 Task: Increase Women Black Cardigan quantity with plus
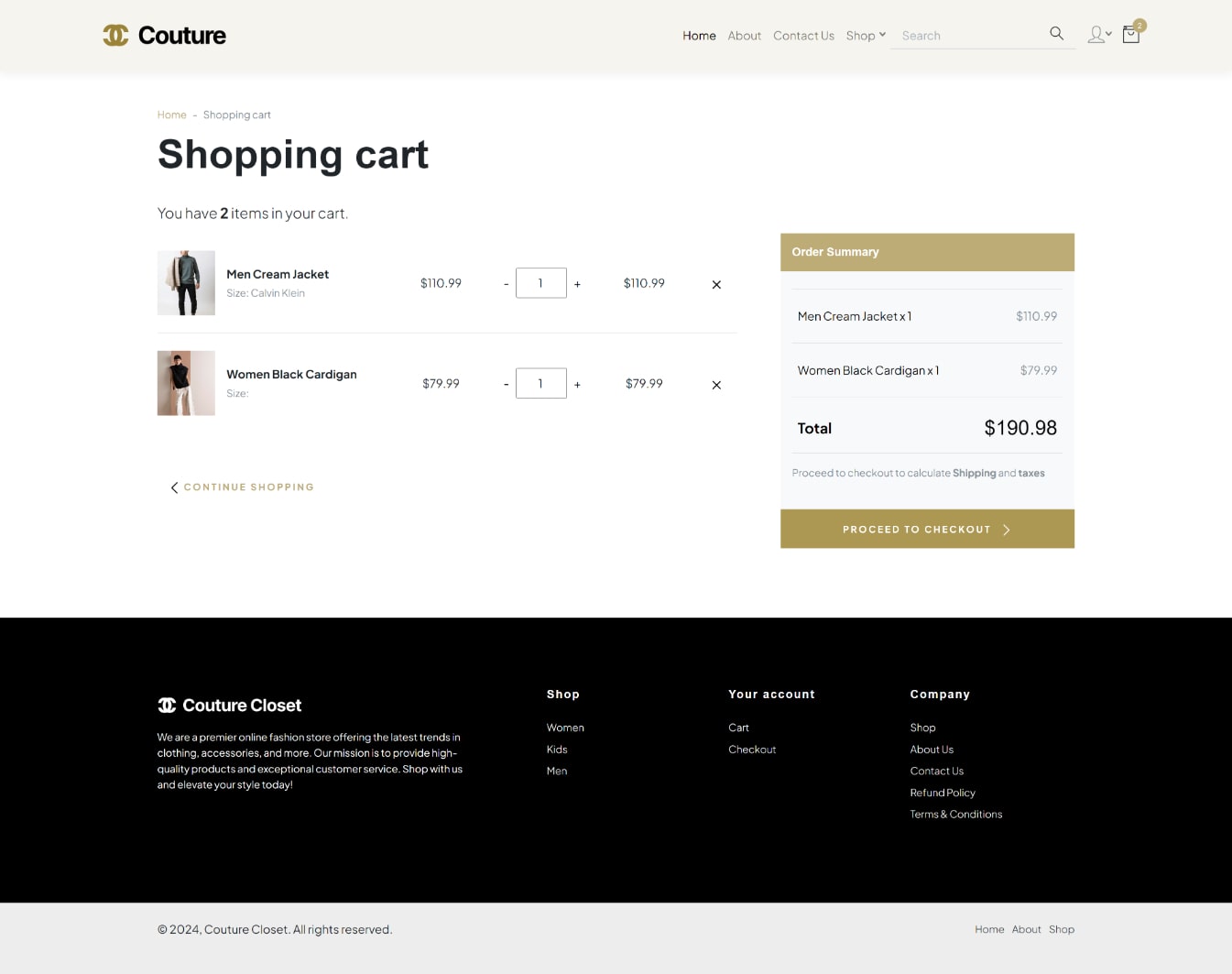coord(577,384)
